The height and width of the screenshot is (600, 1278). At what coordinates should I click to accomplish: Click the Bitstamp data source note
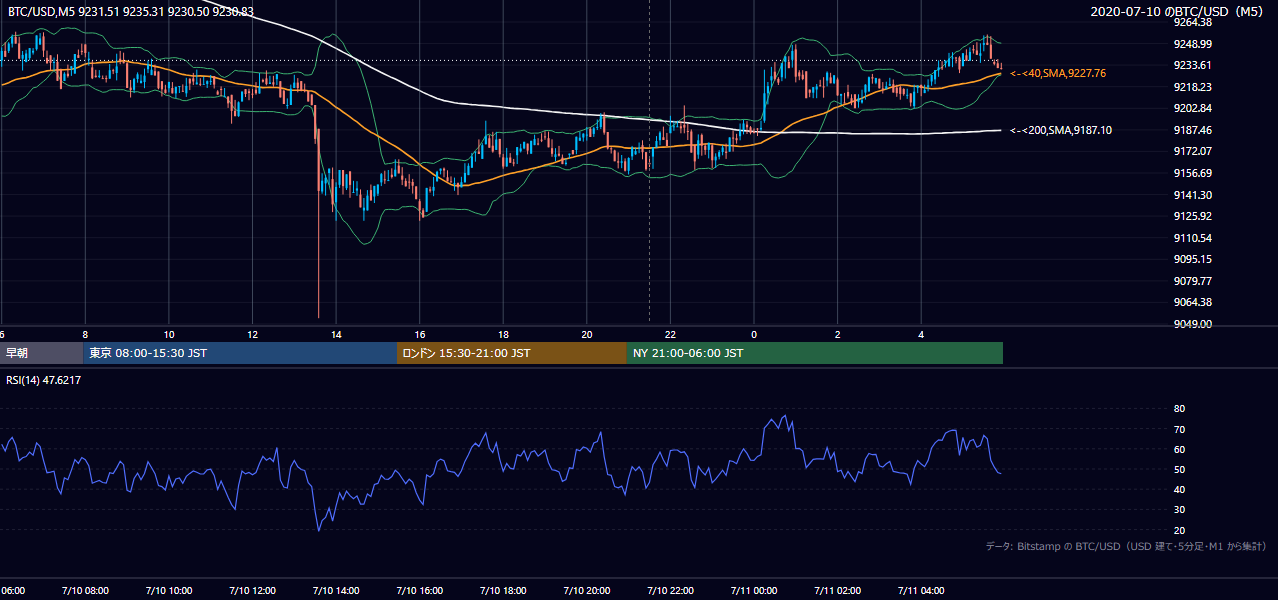click(x=1126, y=547)
